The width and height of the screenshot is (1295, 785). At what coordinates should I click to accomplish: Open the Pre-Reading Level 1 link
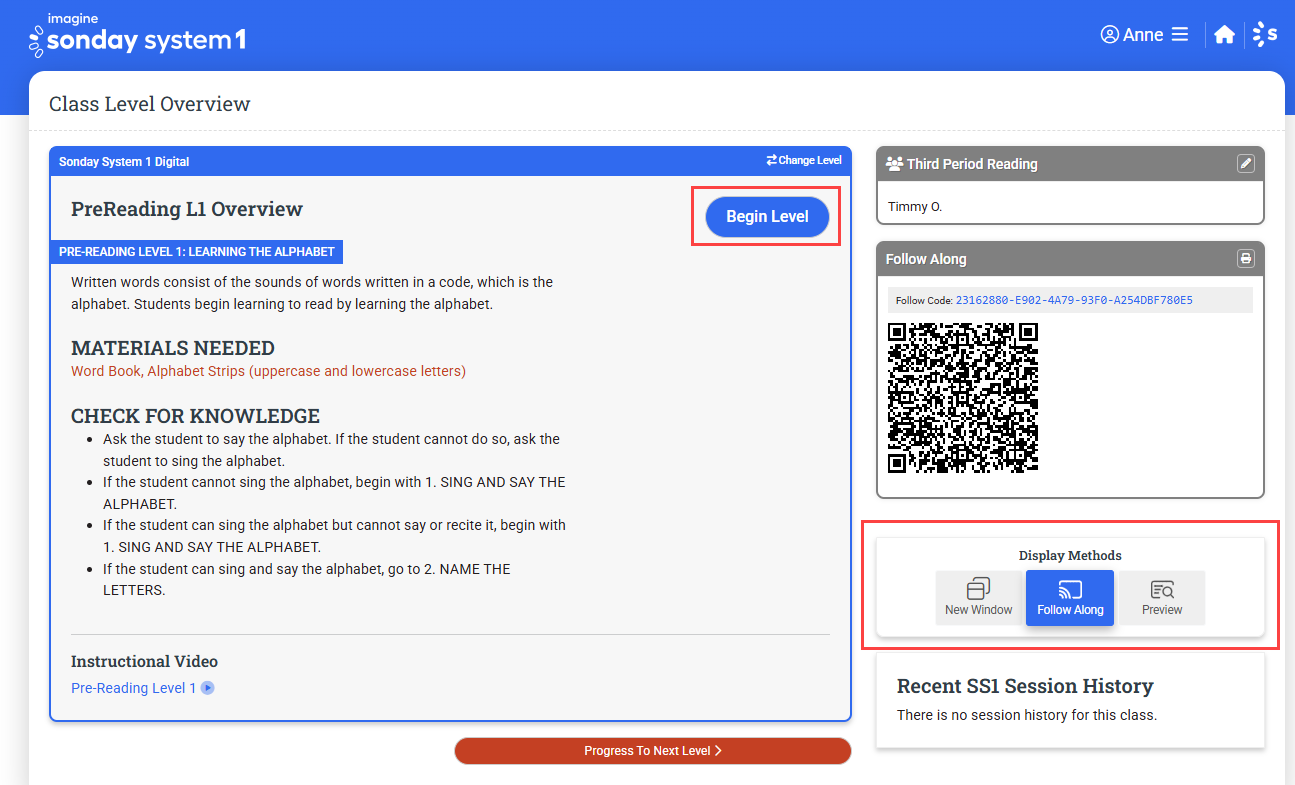click(x=134, y=688)
